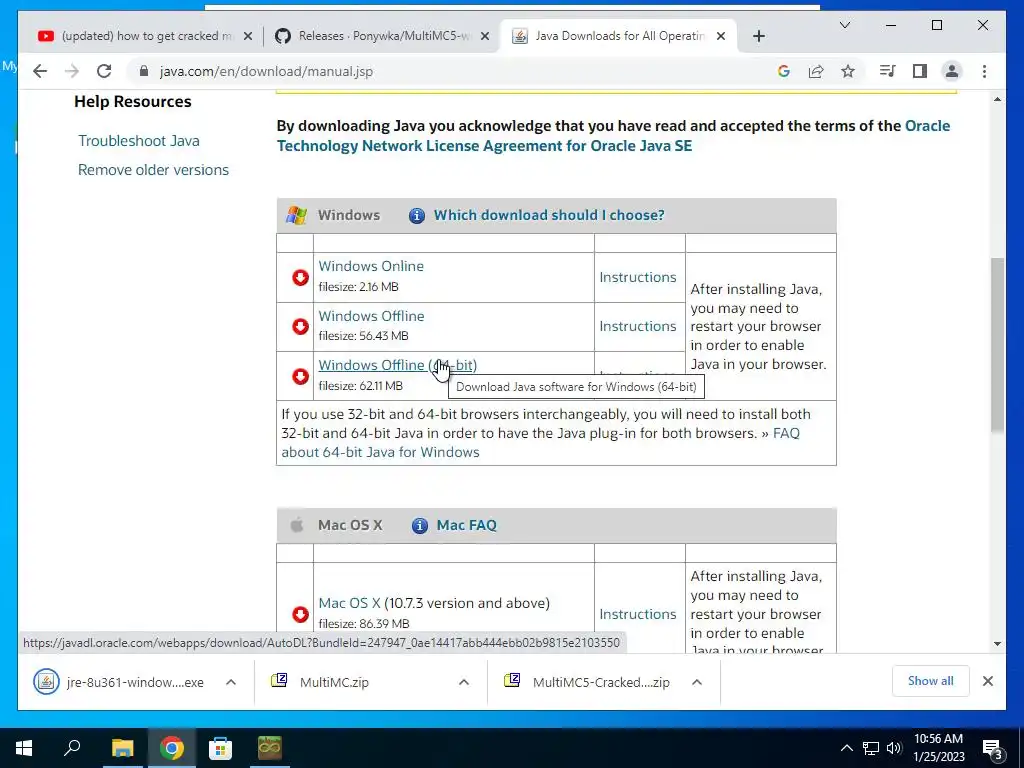Click the tab search chevron
The width and height of the screenshot is (1024, 768).
pyautogui.click(x=844, y=25)
